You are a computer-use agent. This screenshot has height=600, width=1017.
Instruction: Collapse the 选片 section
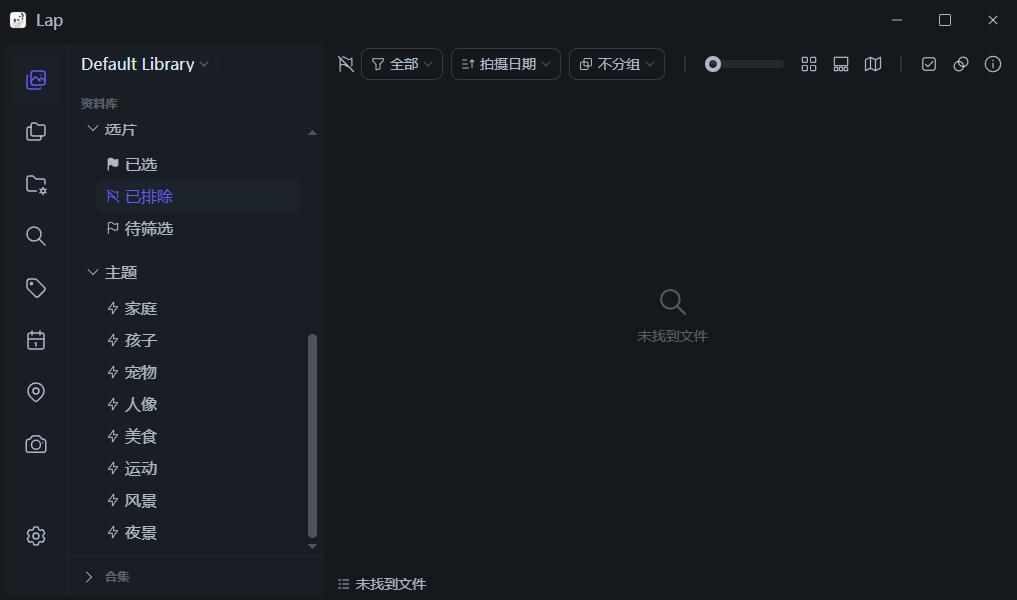click(93, 129)
